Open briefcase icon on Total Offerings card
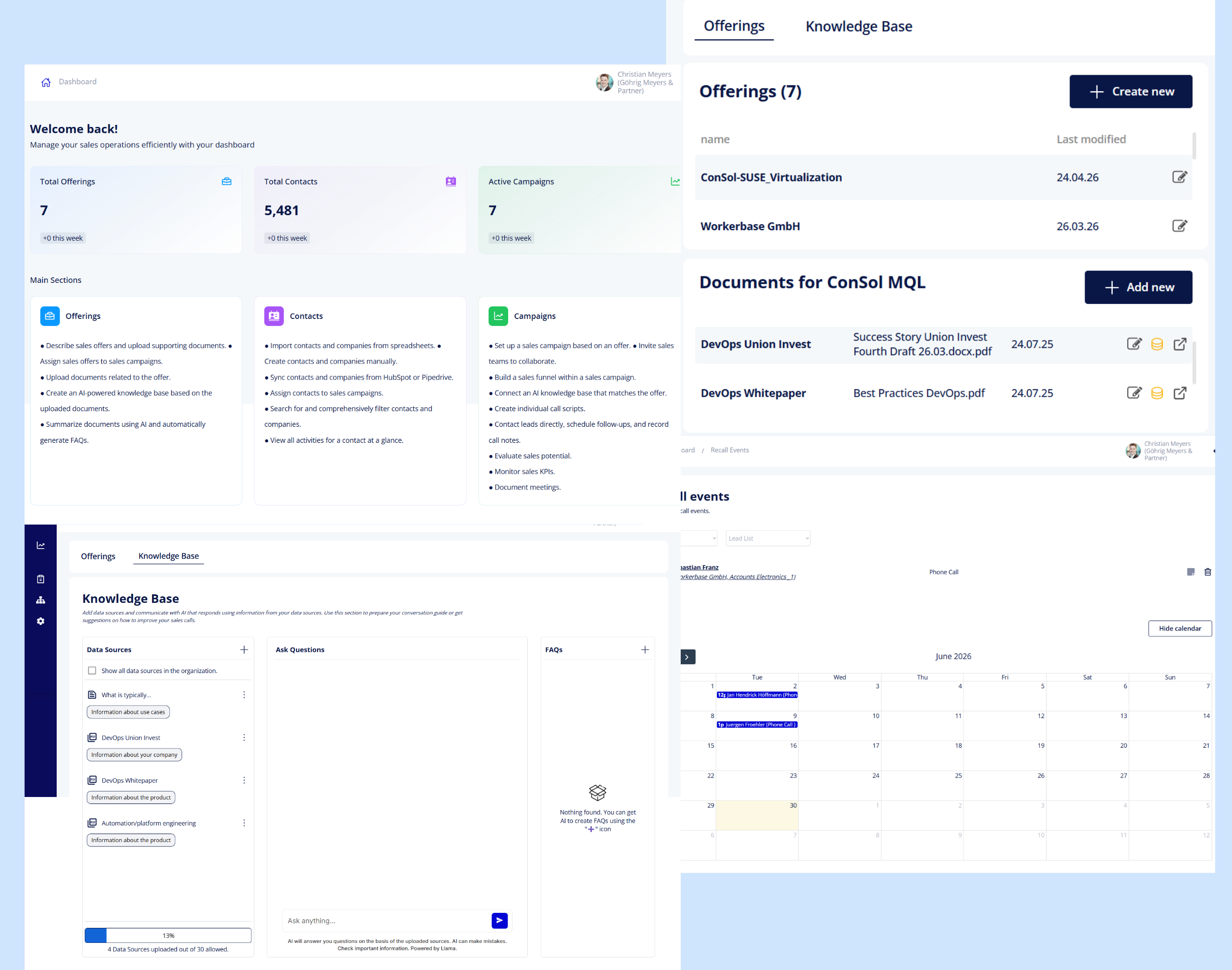The image size is (1232, 970). click(x=227, y=182)
